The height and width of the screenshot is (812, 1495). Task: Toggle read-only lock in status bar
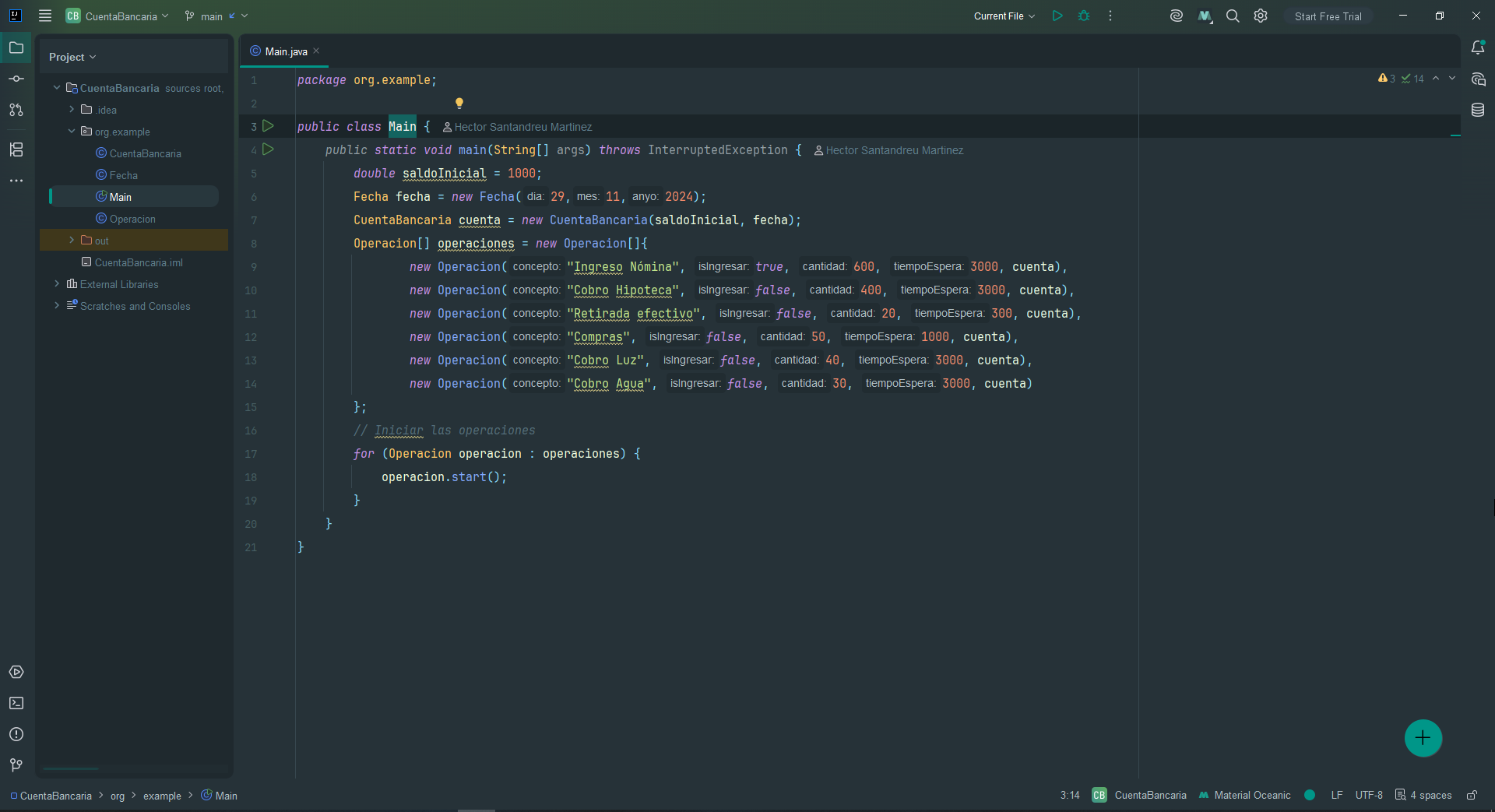[x=1472, y=795]
